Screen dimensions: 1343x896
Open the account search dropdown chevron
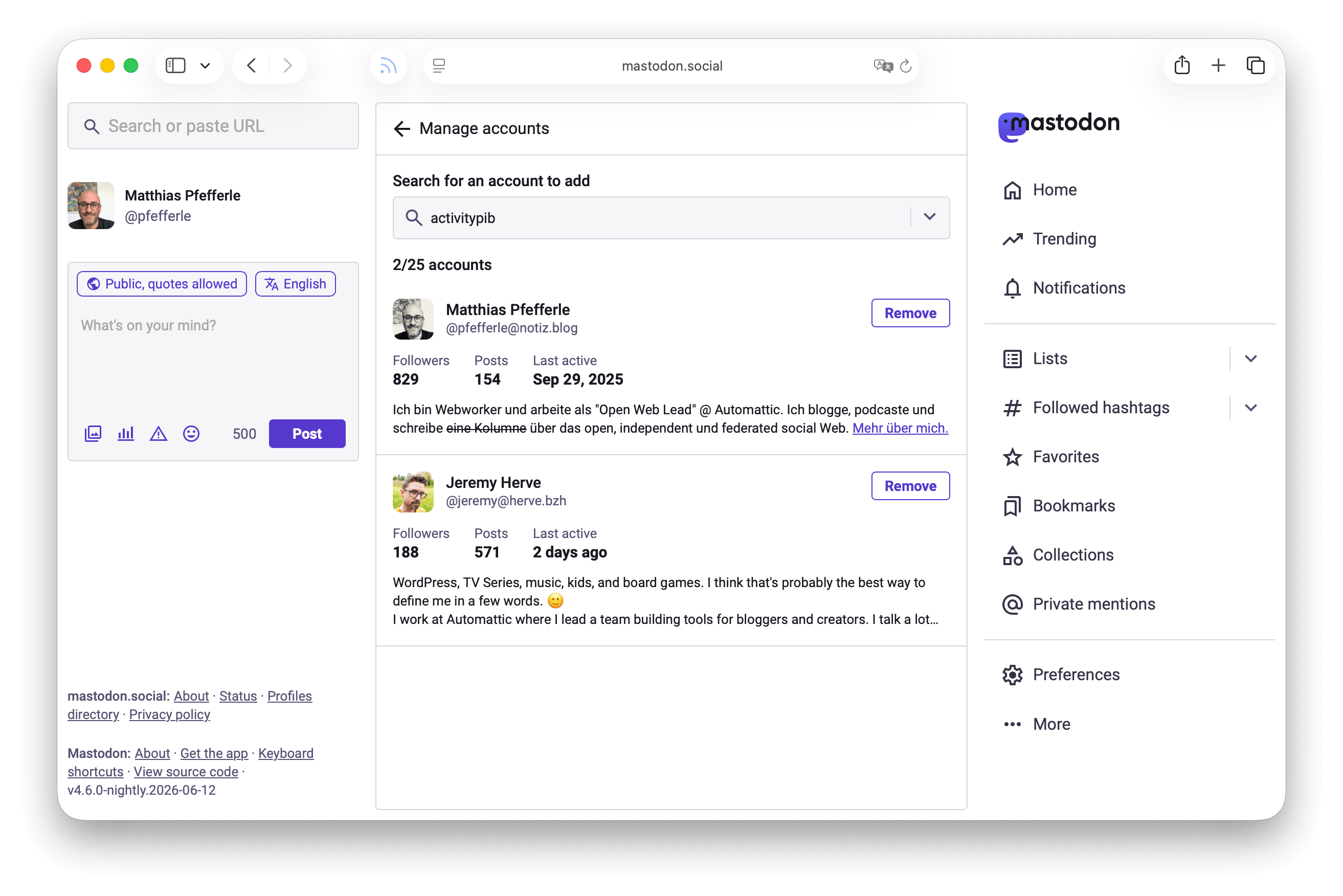[x=930, y=217]
